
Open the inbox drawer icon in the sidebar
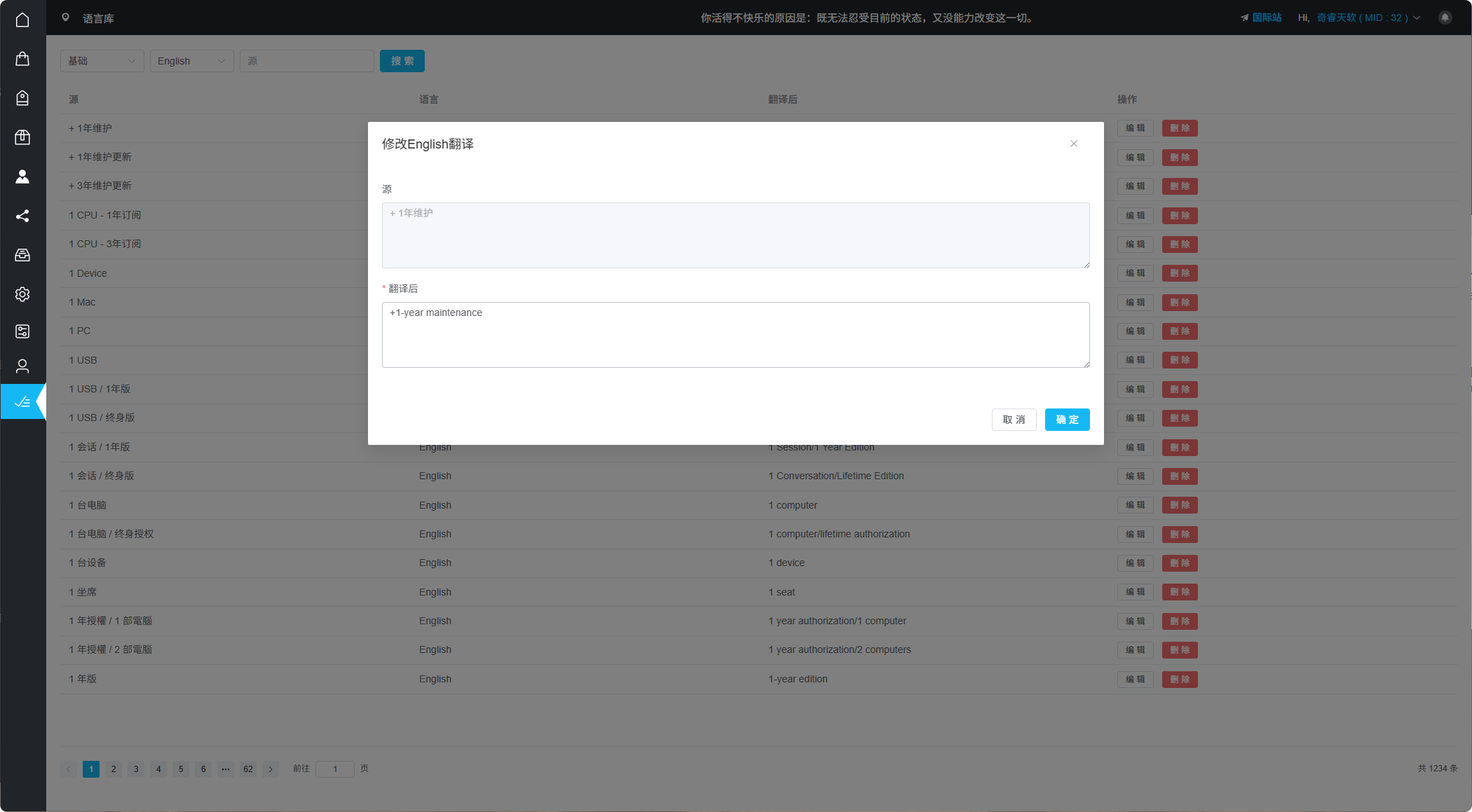(x=22, y=255)
